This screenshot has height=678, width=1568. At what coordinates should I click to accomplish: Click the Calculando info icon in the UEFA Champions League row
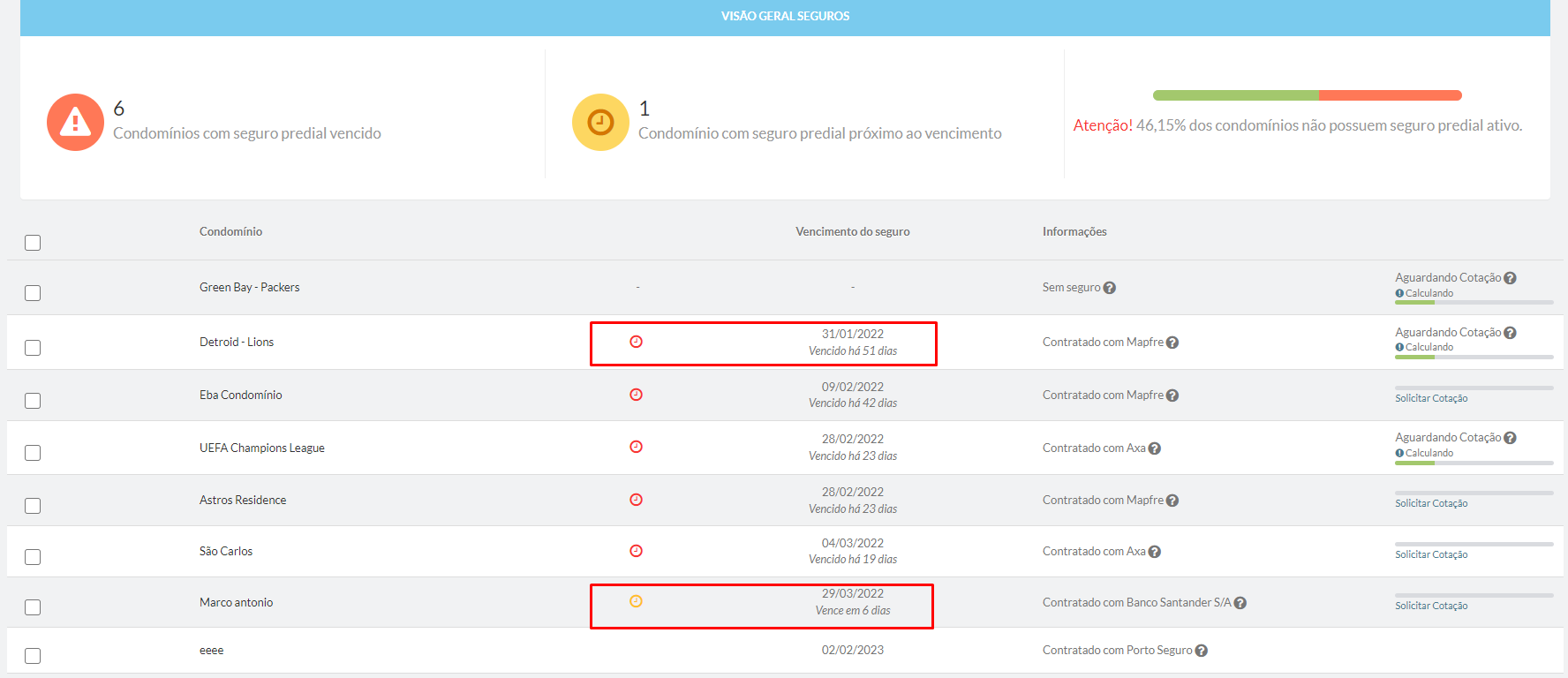pos(1399,453)
